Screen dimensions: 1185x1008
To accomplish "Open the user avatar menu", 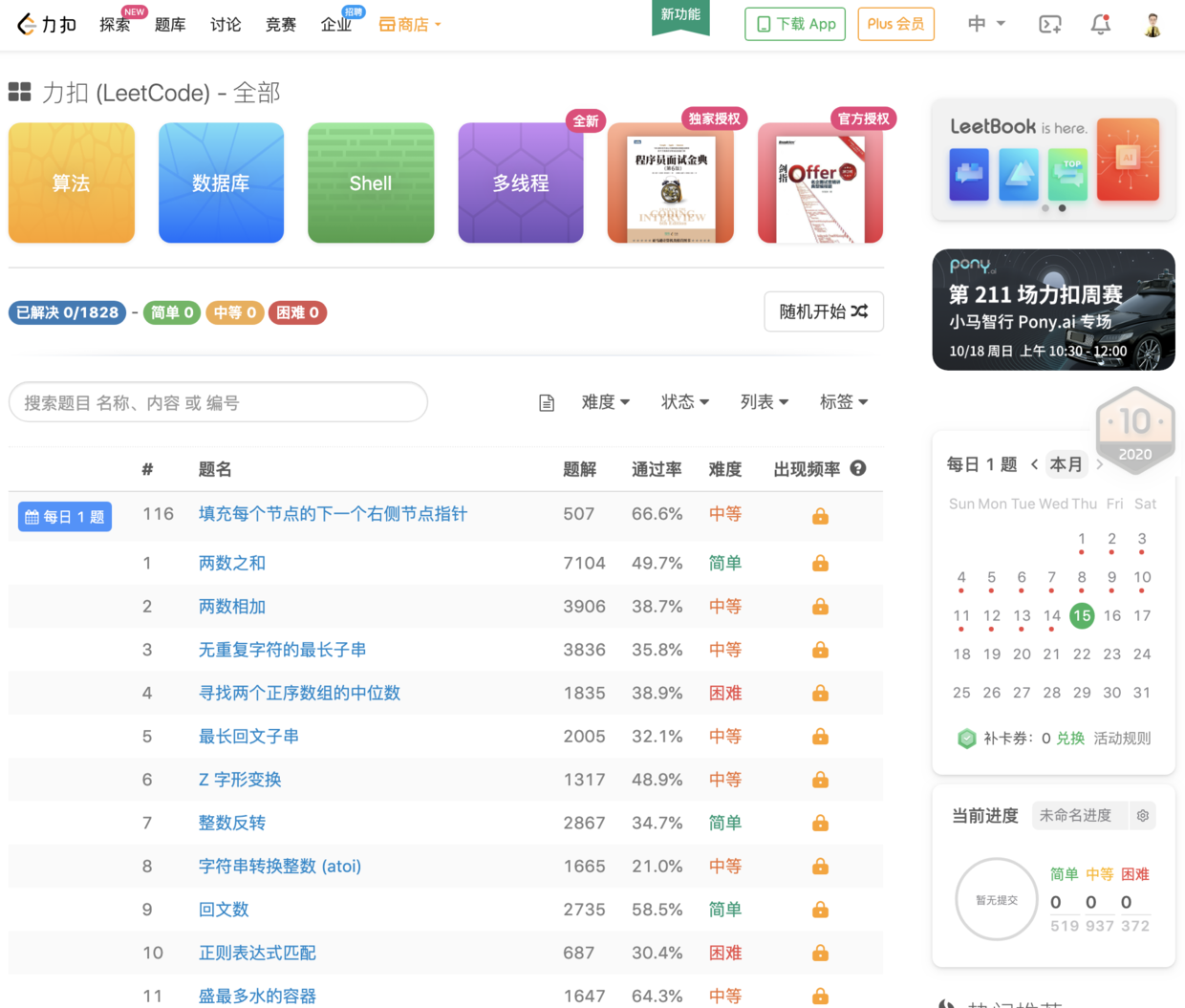I will [1153, 25].
